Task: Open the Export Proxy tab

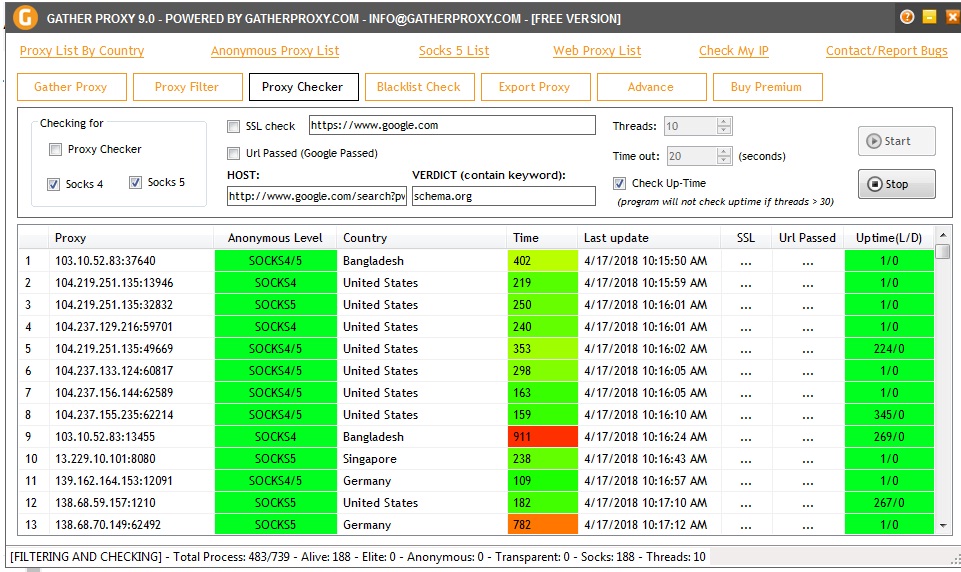Action: click(x=536, y=87)
